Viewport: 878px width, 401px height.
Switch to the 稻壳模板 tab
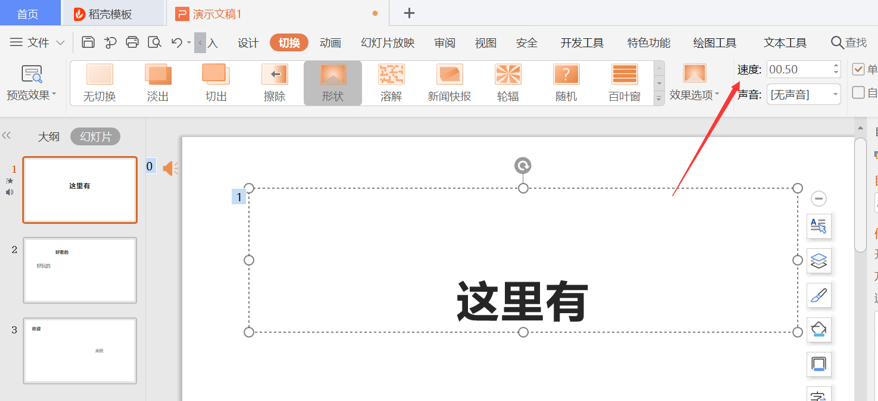coord(113,13)
